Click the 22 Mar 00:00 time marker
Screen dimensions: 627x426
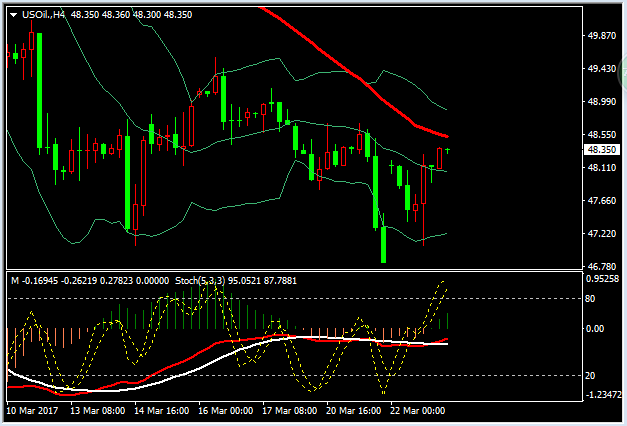click(417, 411)
